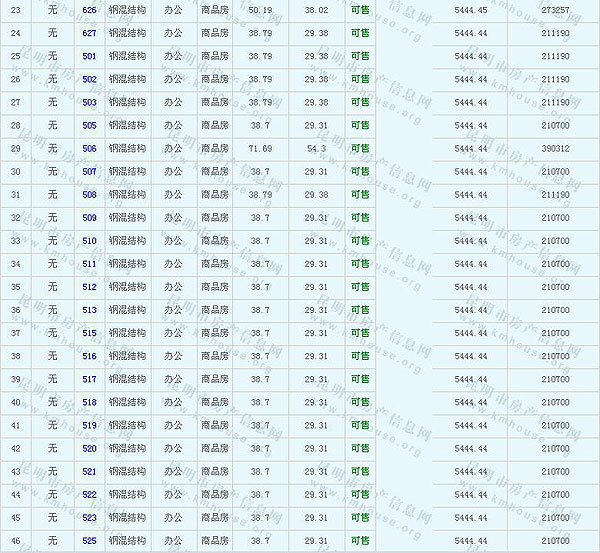This screenshot has height=553, width=600.
Task: Open the room 501 details link
Action: (90, 56)
